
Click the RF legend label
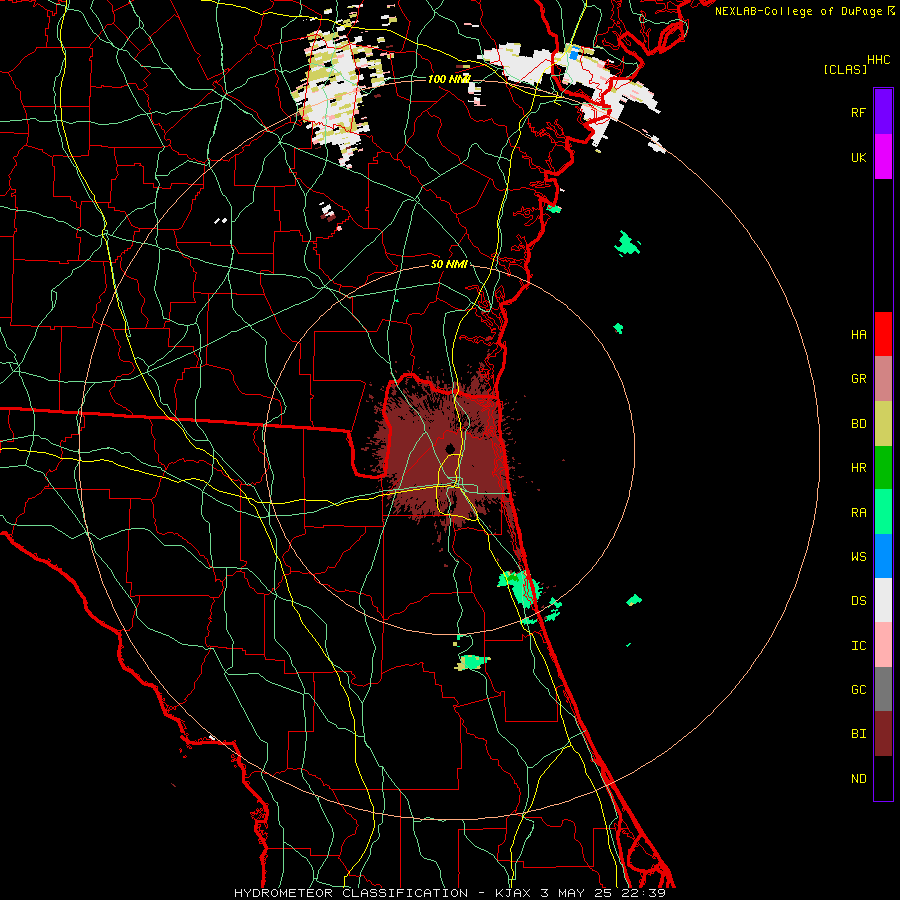pyautogui.click(x=858, y=113)
